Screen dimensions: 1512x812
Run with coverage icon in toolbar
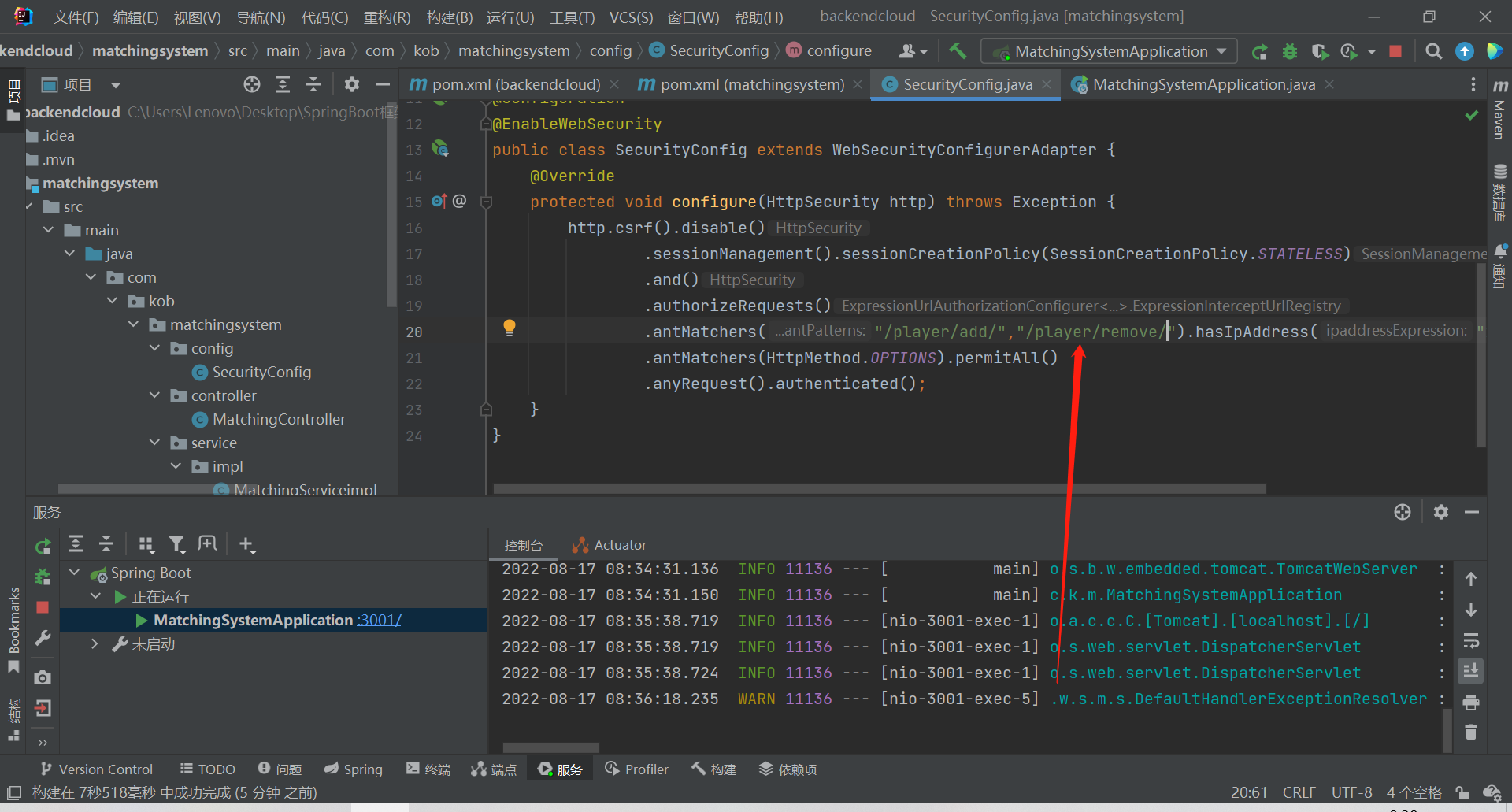[x=1320, y=51]
